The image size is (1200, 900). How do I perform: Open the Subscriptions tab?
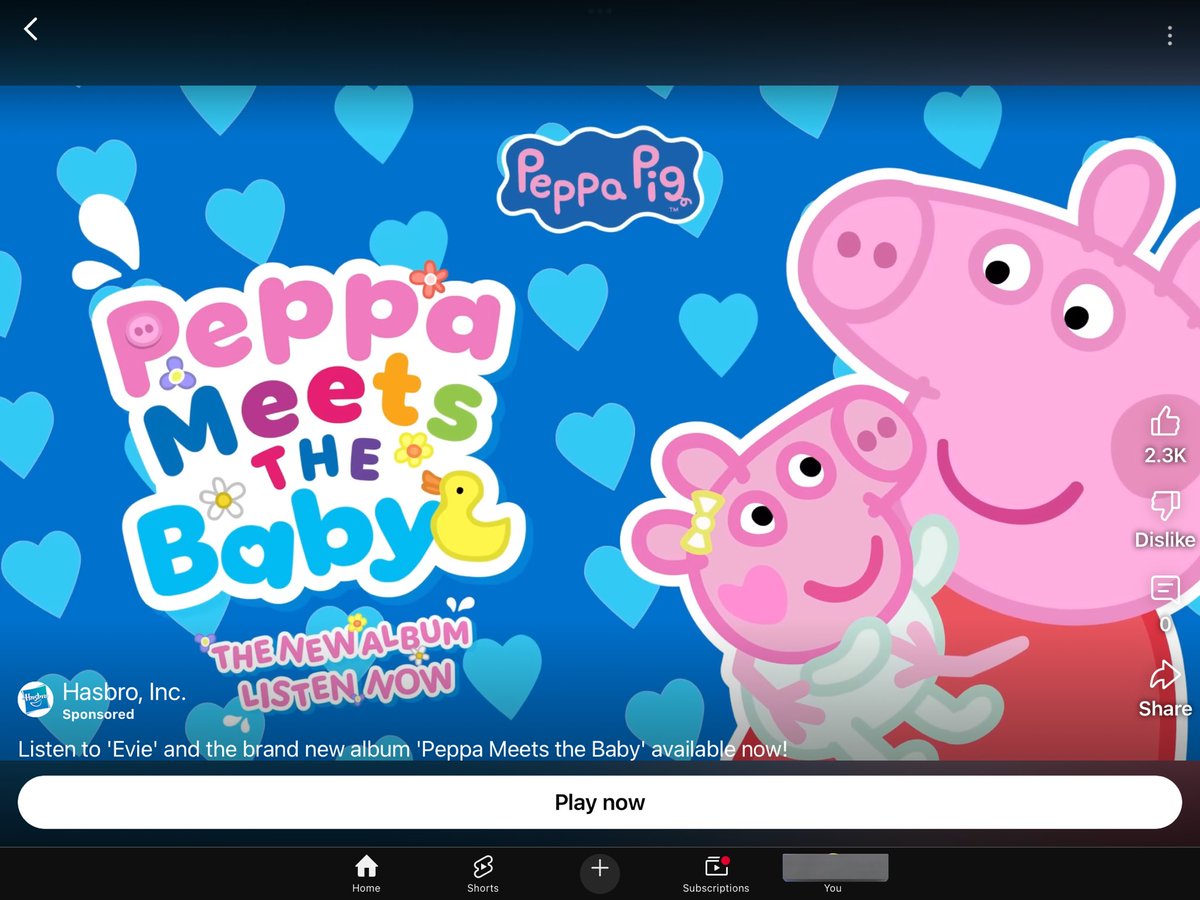click(x=716, y=874)
